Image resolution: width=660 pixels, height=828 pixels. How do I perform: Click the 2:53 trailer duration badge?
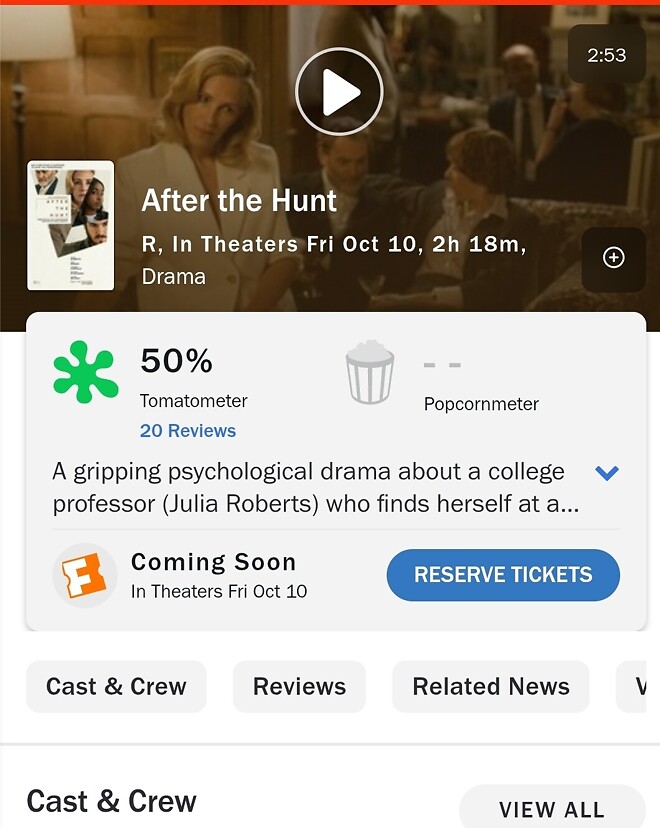click(x=606, y=55)
